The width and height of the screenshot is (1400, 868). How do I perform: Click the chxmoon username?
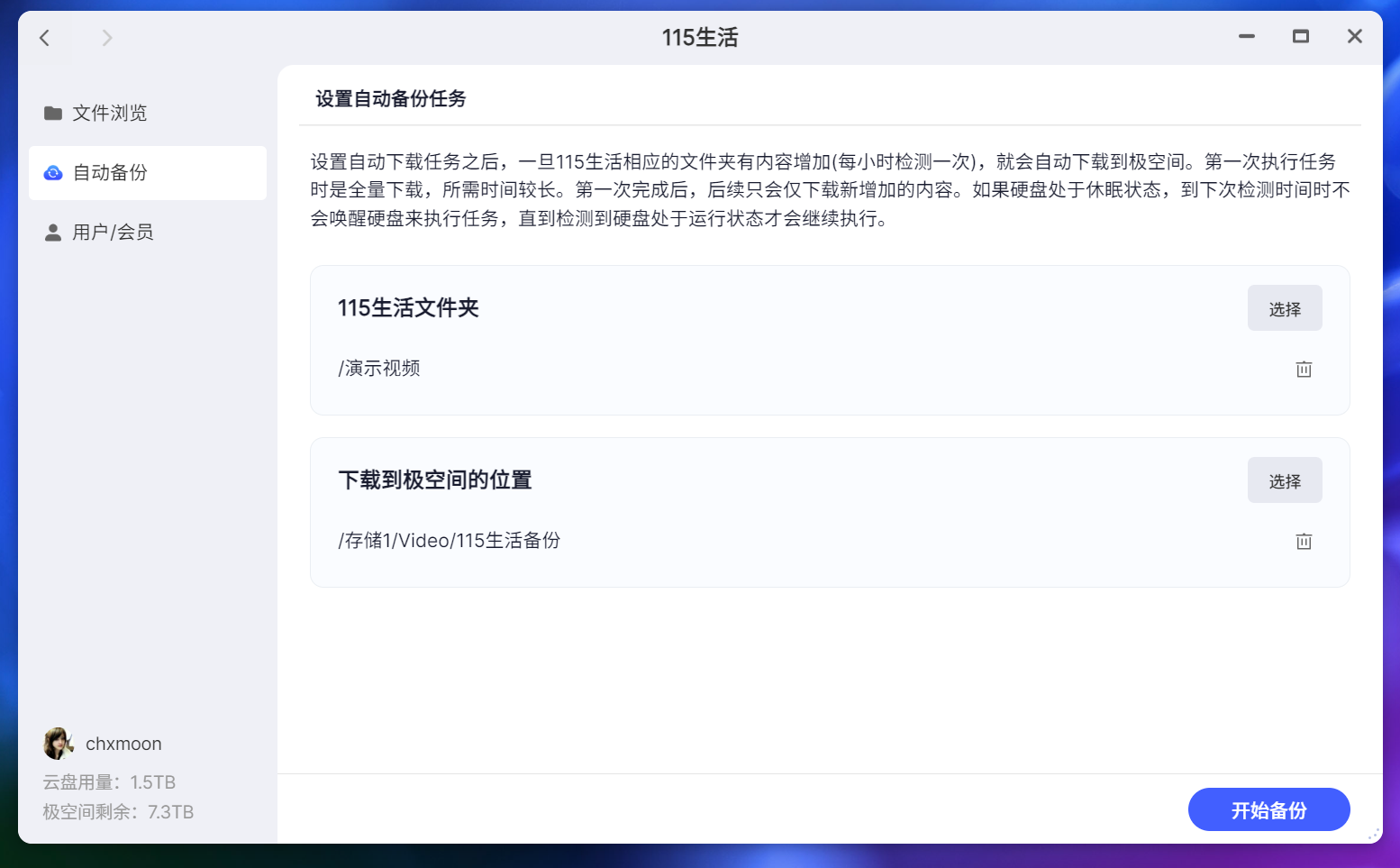[x=123, y=744]
